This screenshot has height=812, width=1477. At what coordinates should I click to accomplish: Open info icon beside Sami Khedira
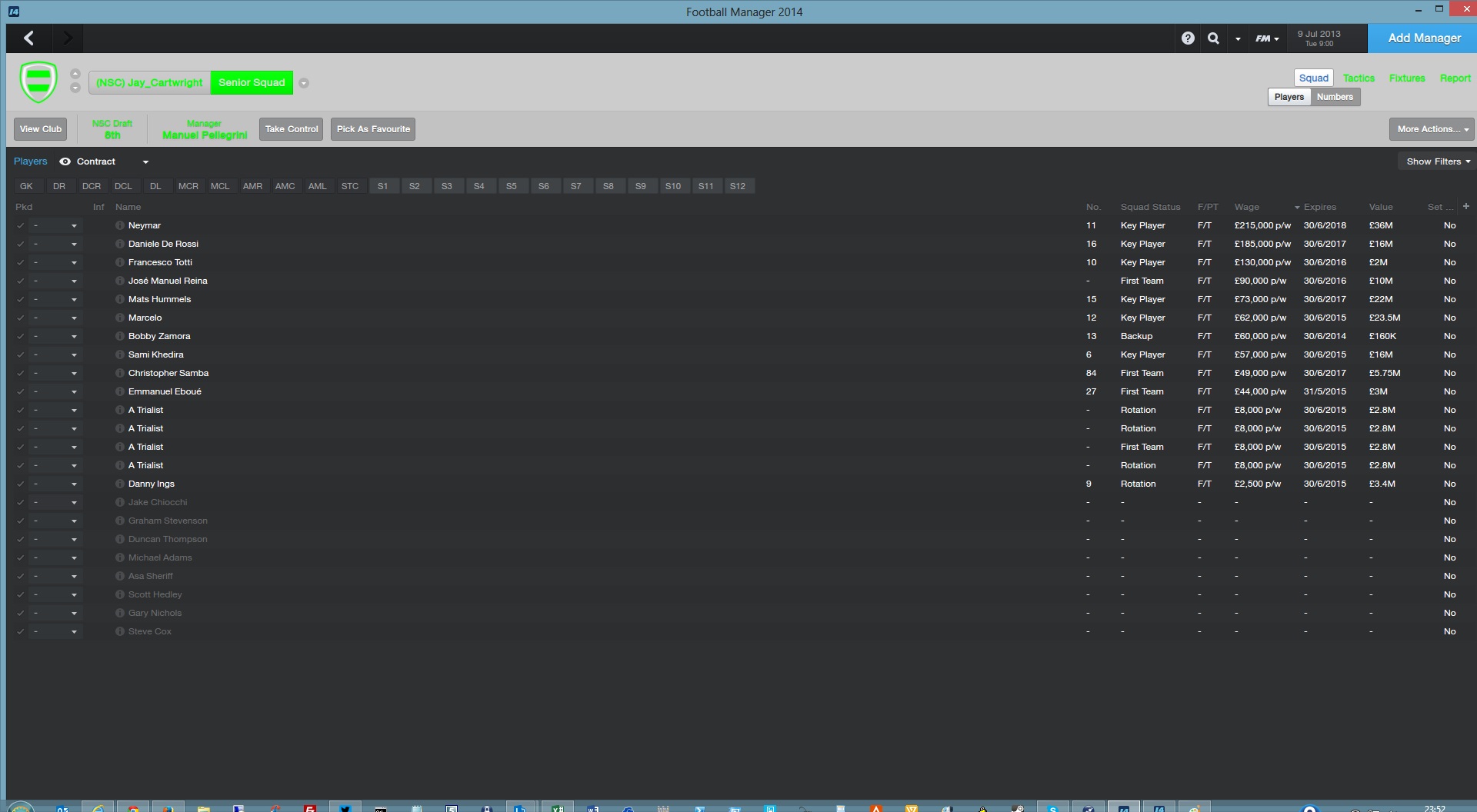click(x=120, y=354)
